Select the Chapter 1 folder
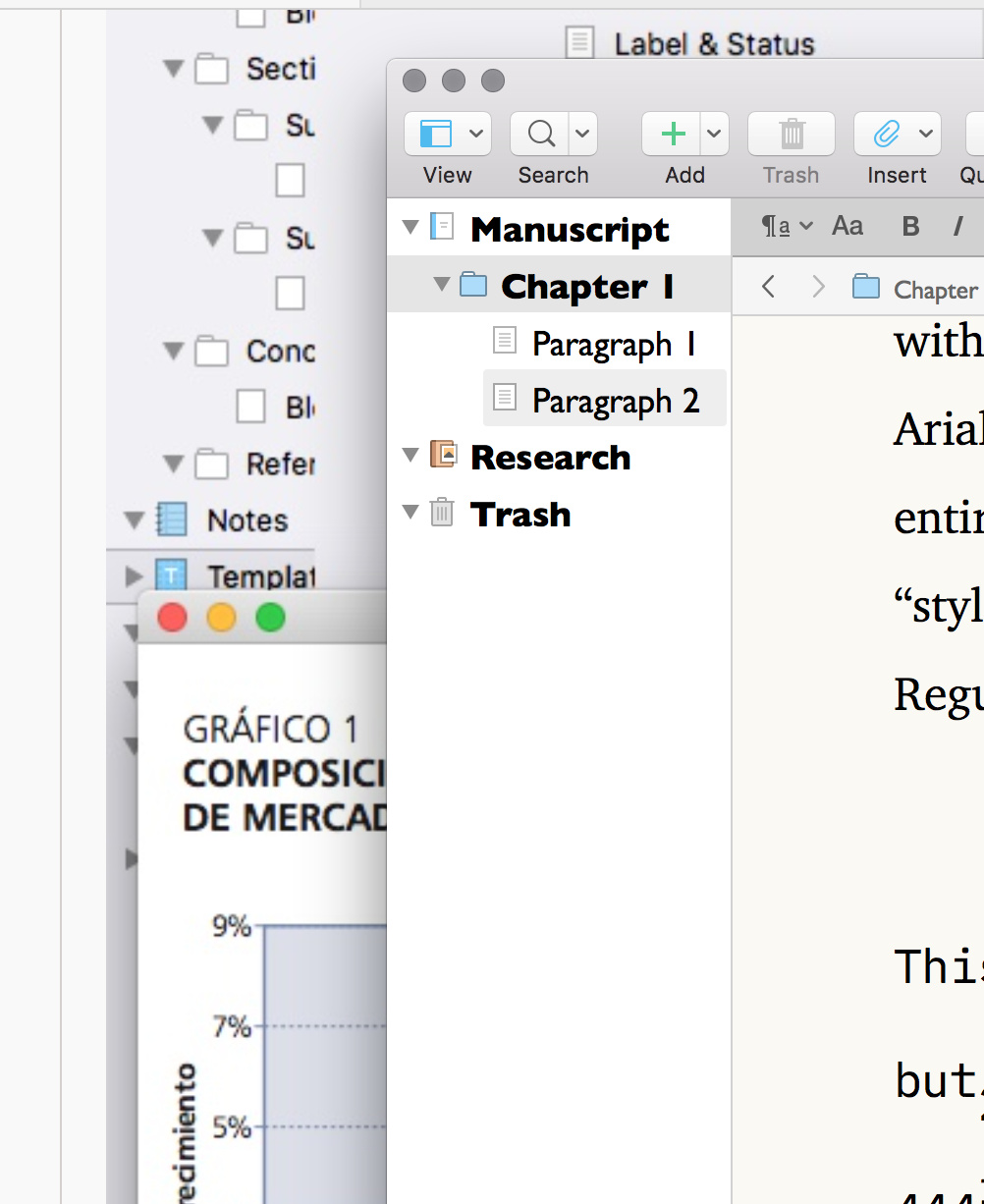Image resolution: width=984 pixels, height=1204 pixels. pyautogui.click(x=587, y=286)
